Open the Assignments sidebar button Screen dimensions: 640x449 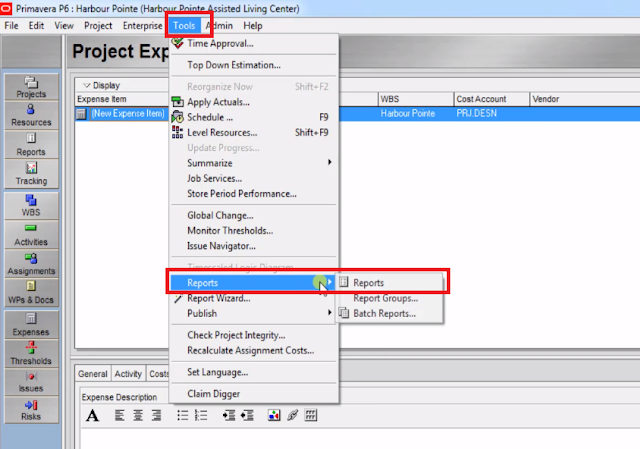pos(31,264)
